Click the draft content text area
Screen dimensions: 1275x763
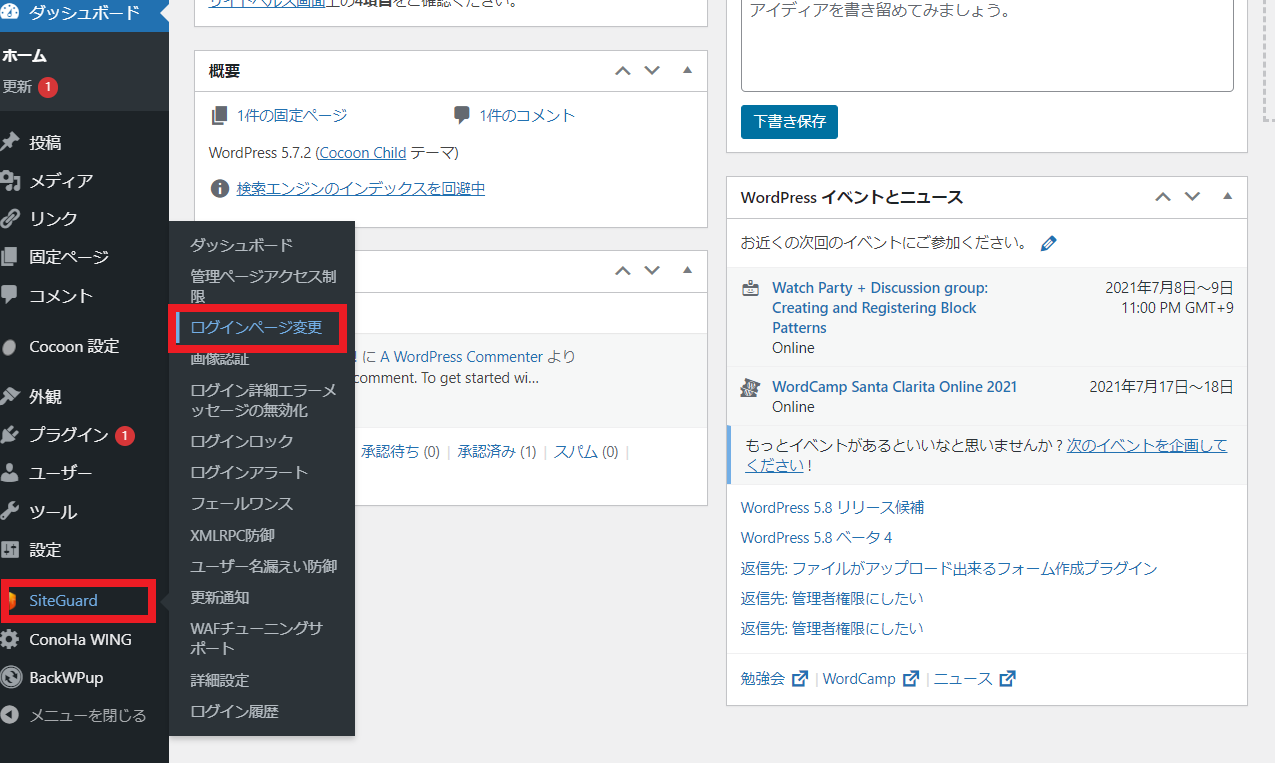pyautogui.click(x=987, y=43)
